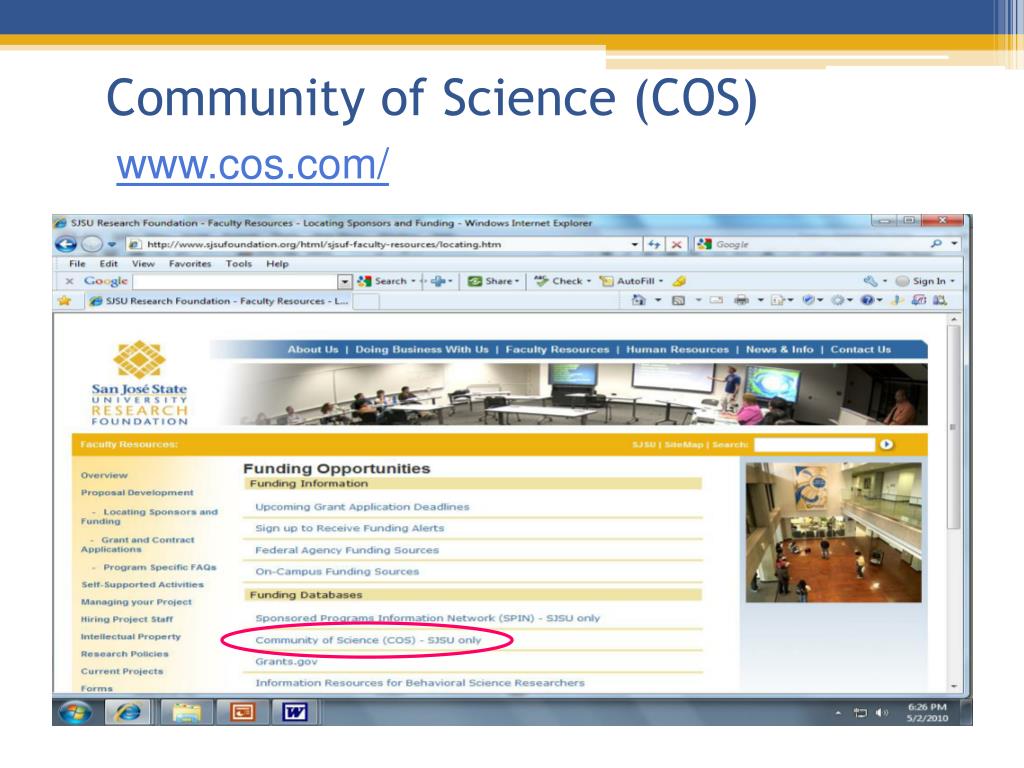
Task: Click the Google Toolbar Search button
Action: [x=386, y=281]
